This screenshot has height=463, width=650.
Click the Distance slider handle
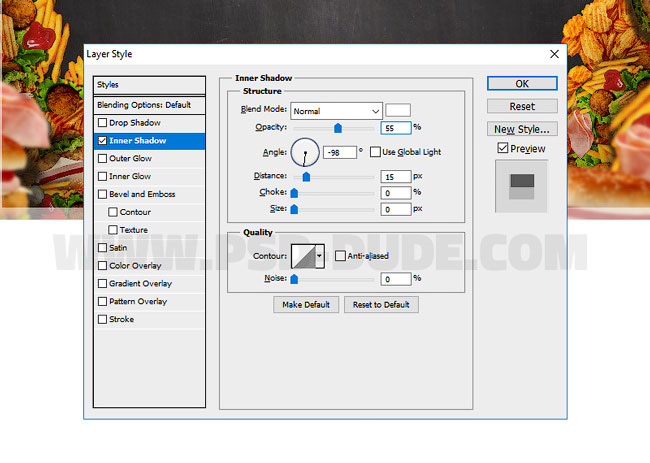[x=306, y=177]
